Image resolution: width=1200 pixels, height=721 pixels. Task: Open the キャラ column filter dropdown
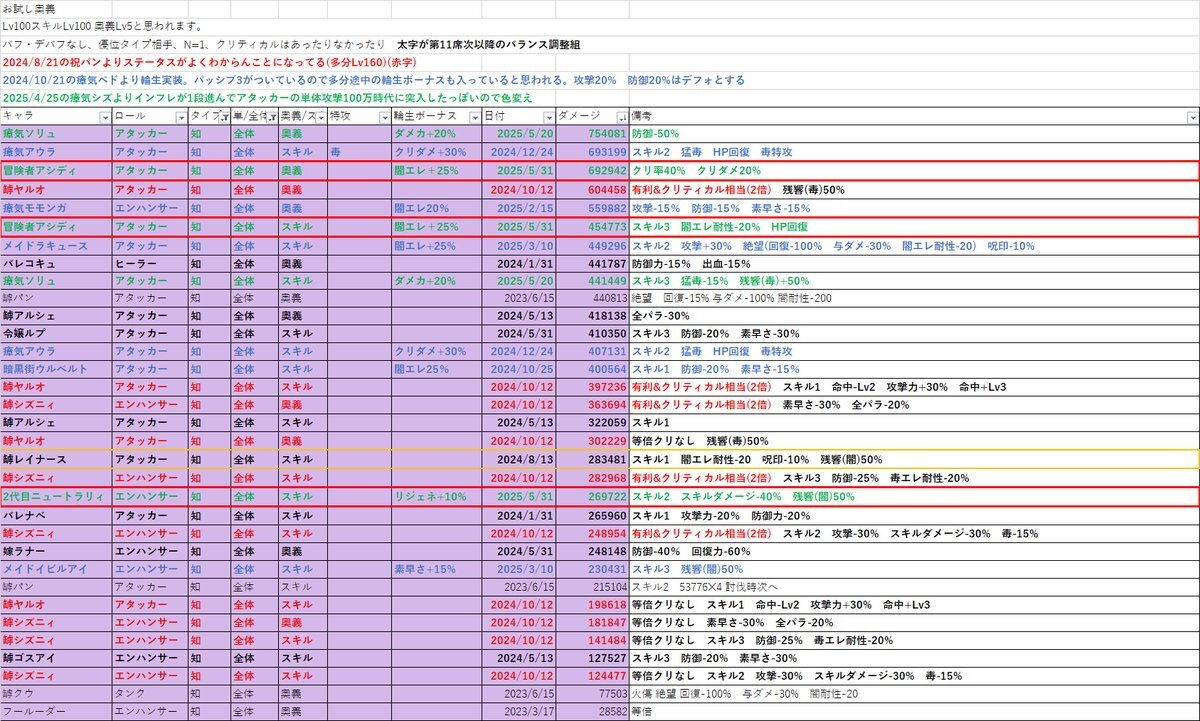[x=104, y=116]
